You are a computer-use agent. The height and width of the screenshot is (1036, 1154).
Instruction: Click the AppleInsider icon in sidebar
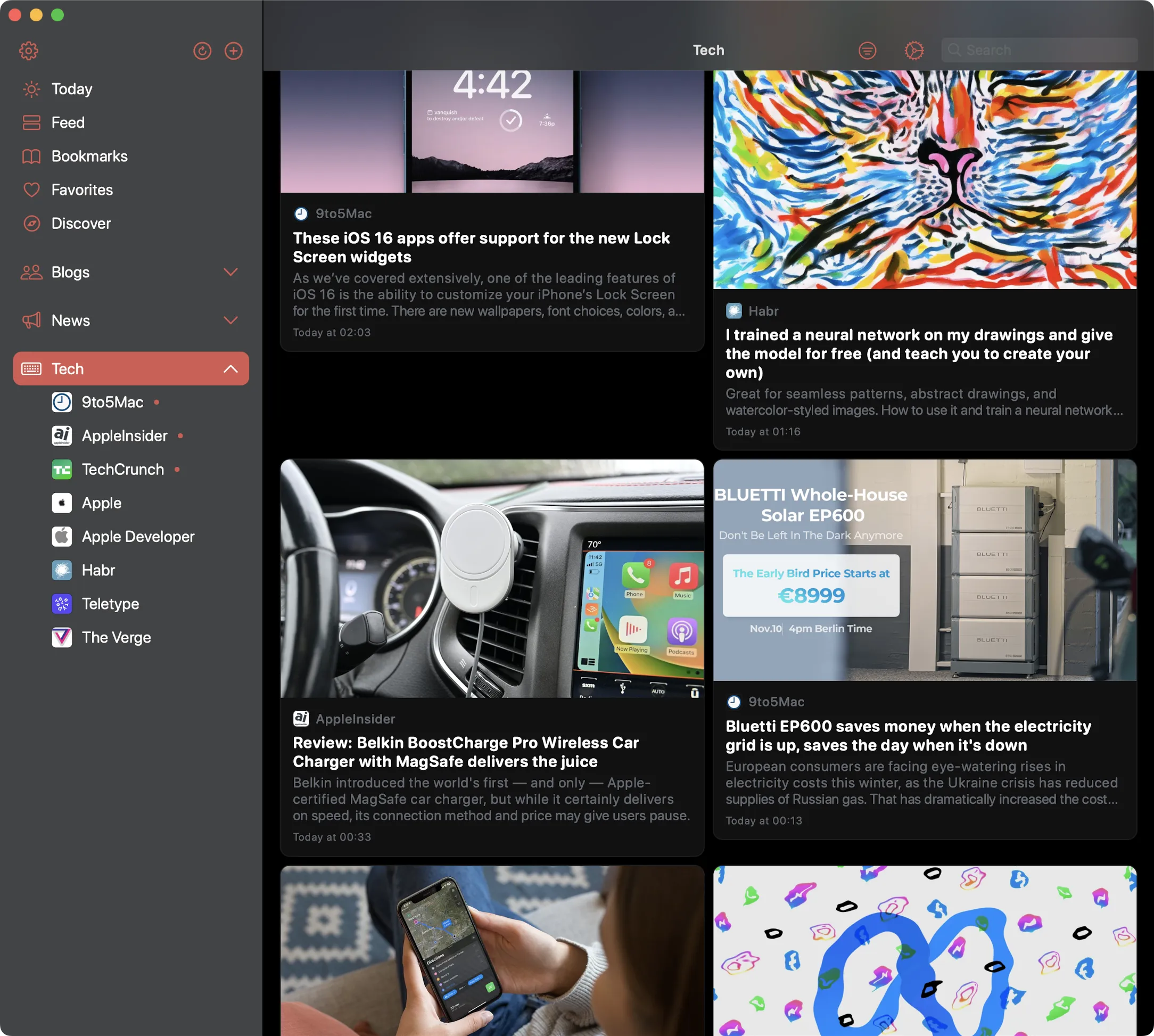point(62,436)
